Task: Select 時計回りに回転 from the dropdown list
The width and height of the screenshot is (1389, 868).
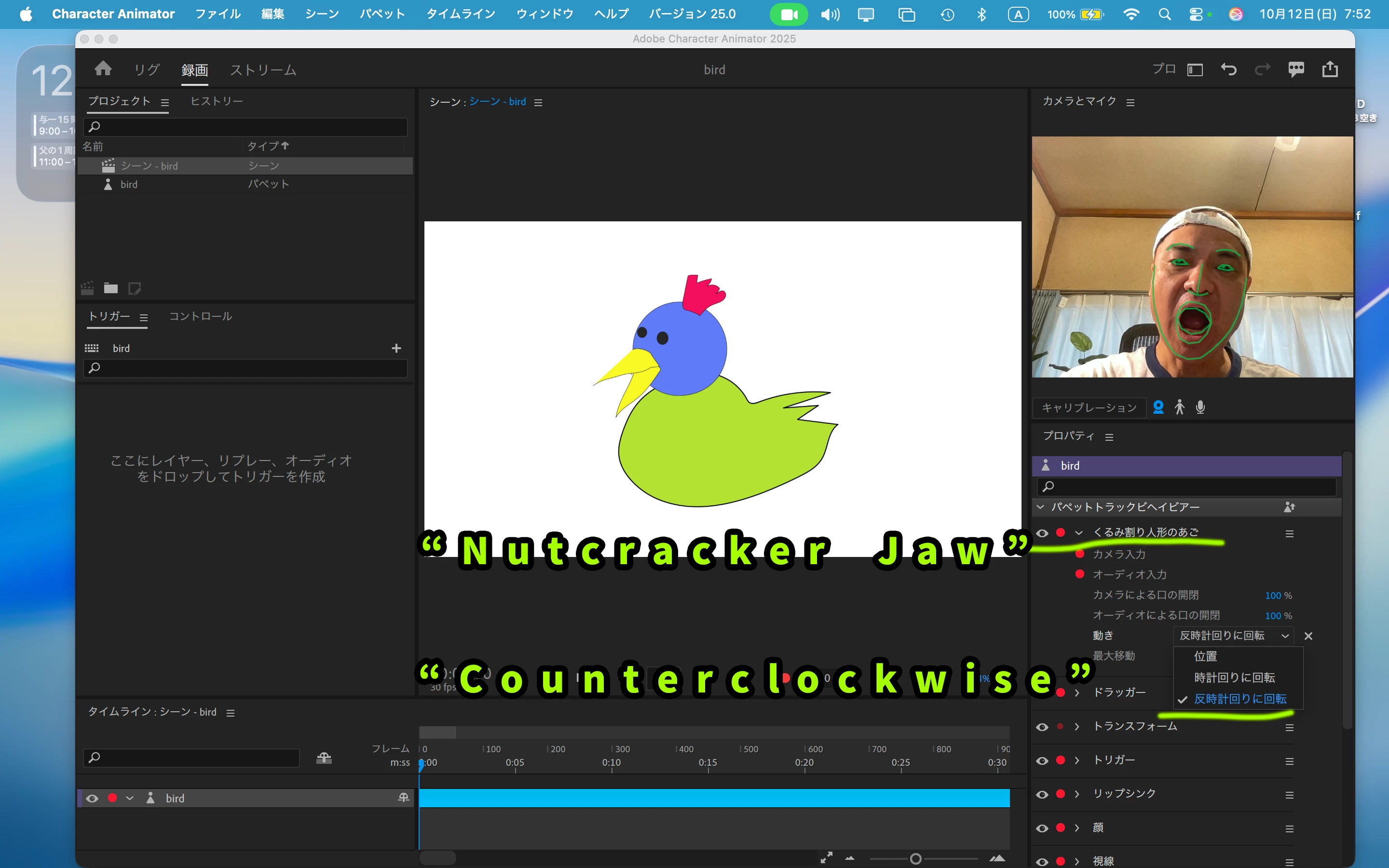Action: point(1234,678)
